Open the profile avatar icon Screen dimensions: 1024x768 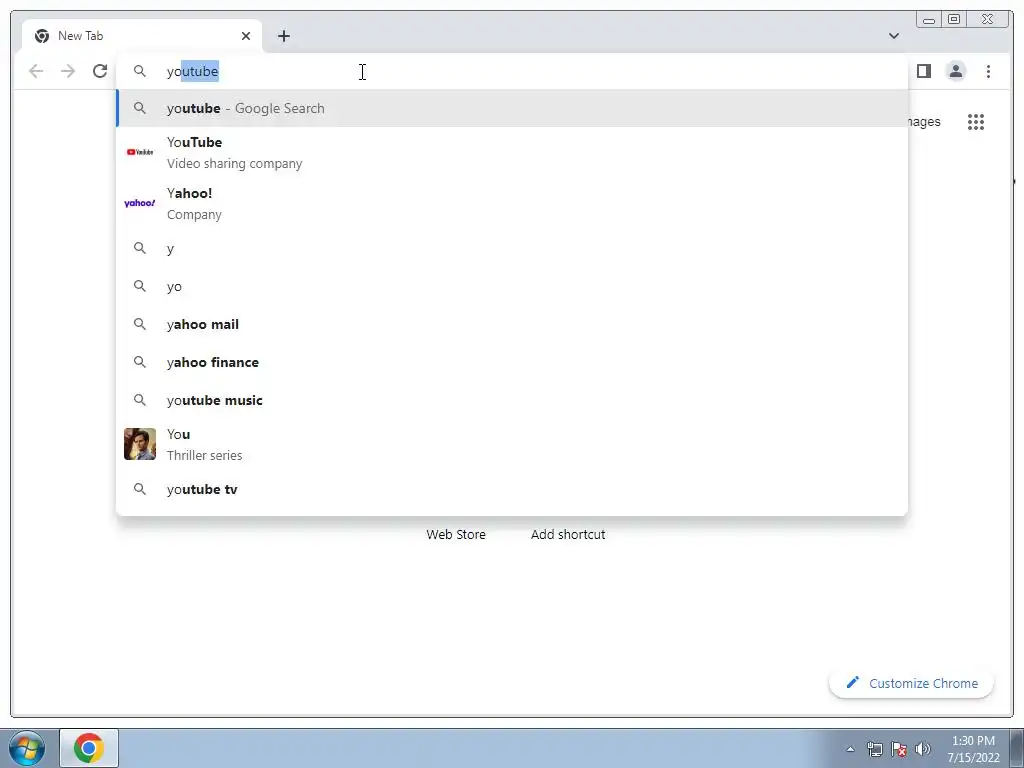coord(955,71)
